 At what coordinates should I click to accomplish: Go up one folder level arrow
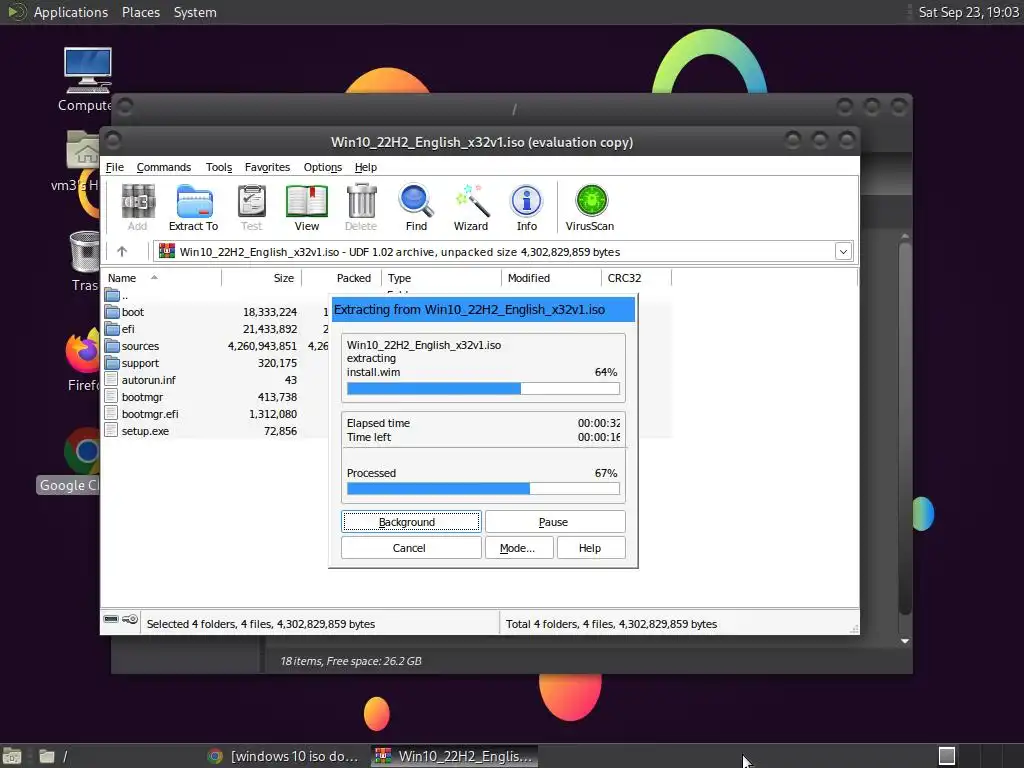tap(122, 251)
